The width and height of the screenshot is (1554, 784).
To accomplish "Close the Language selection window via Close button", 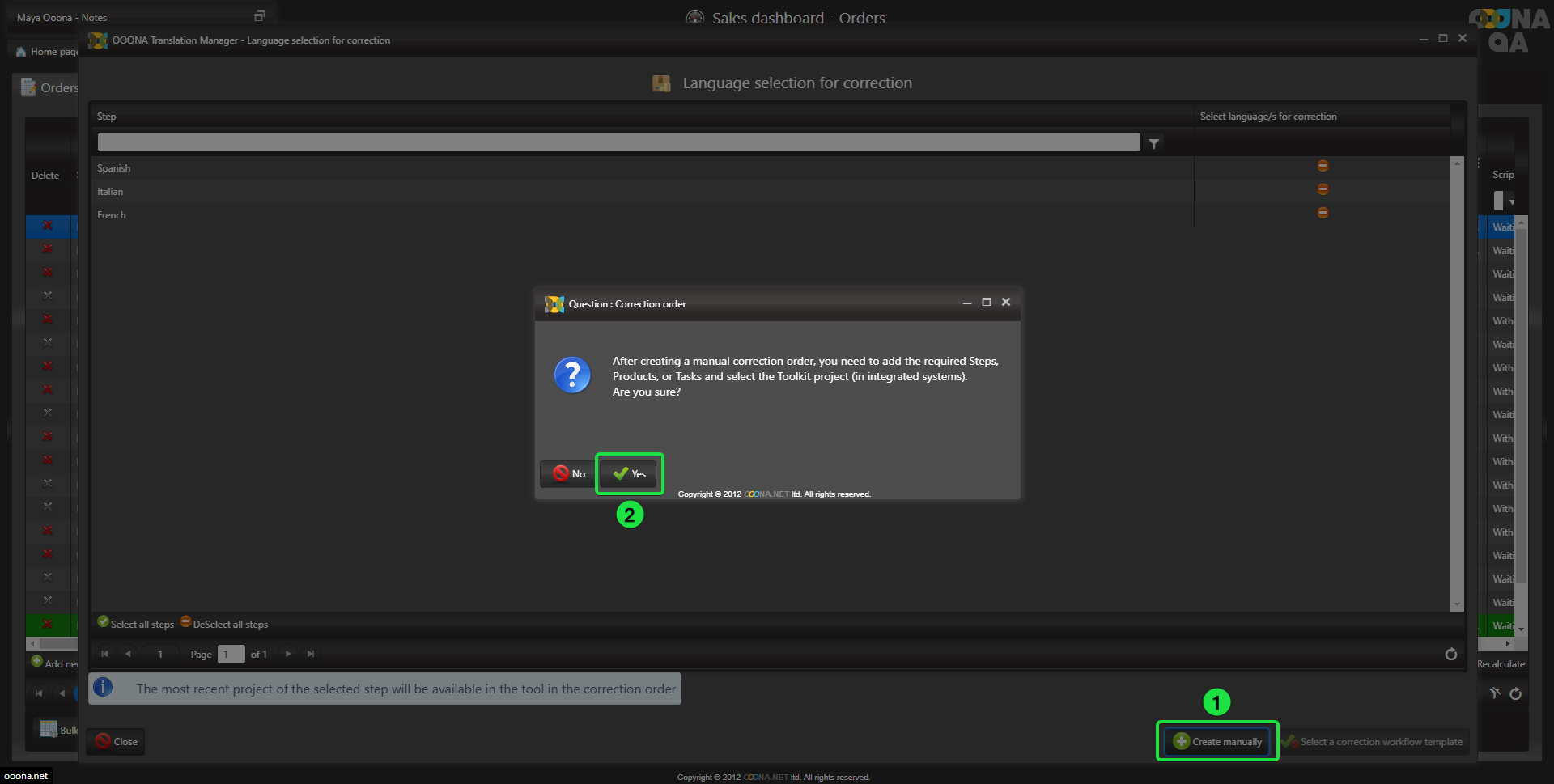I will tap(116, 742).
